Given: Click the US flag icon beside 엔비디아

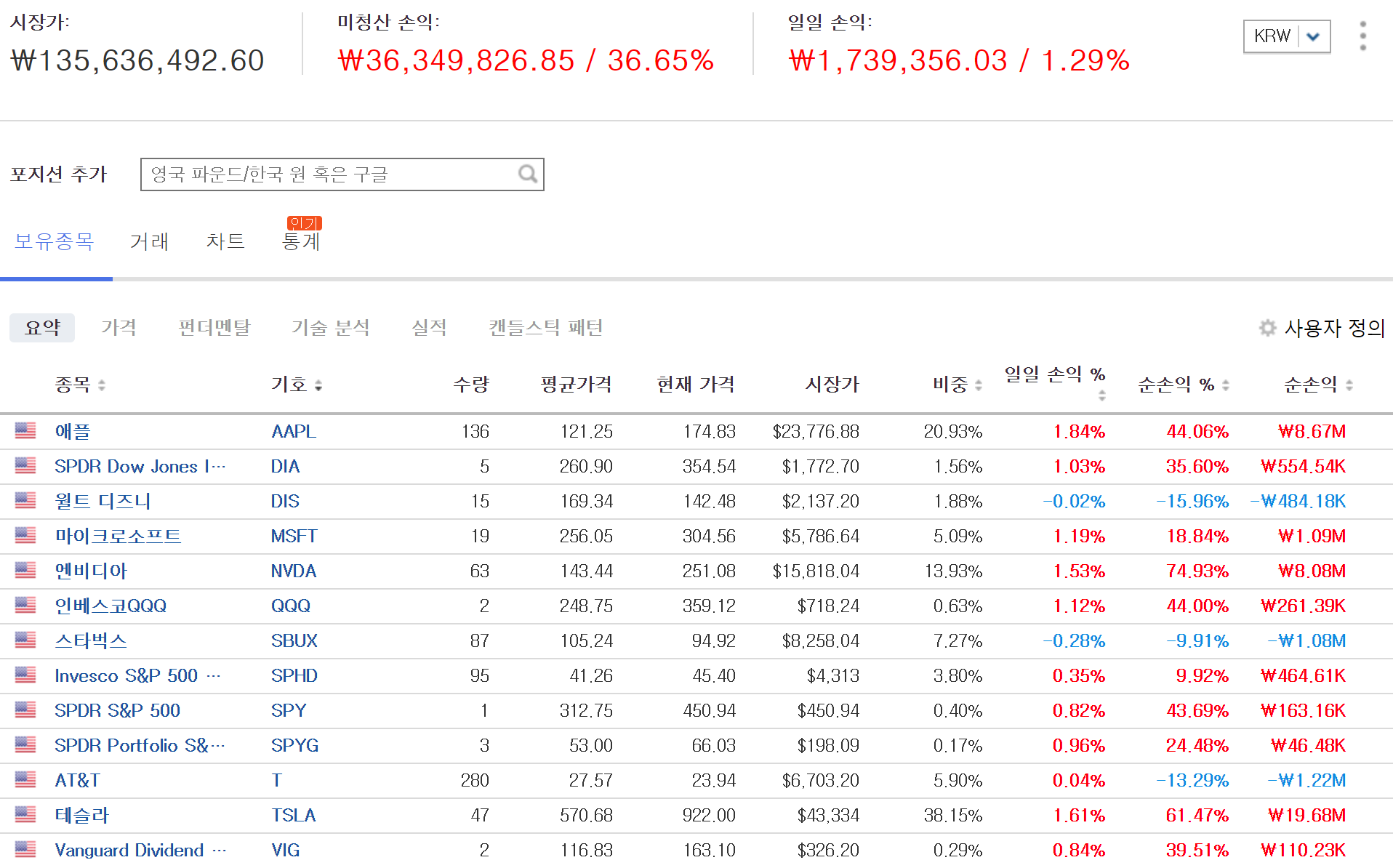Looking at the screenshot, I should tap(25, 571).
